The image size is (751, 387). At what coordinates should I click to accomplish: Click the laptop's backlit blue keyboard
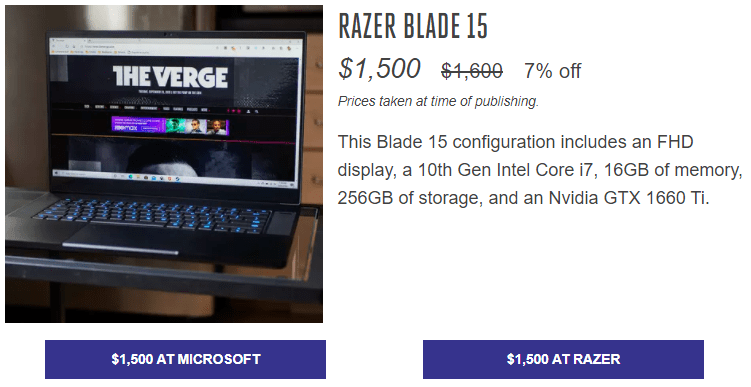(x=153, y=214)
